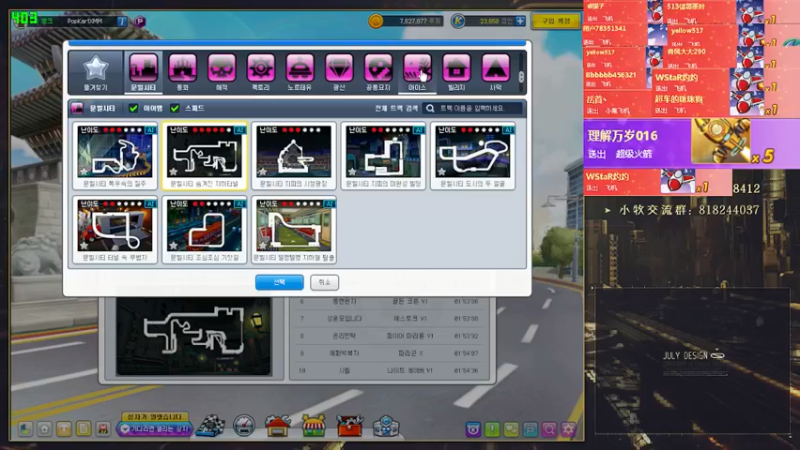Screen dimensions: 800x450
Task: Select the 아이스 ice theme icon
Action: click(417, 72)
